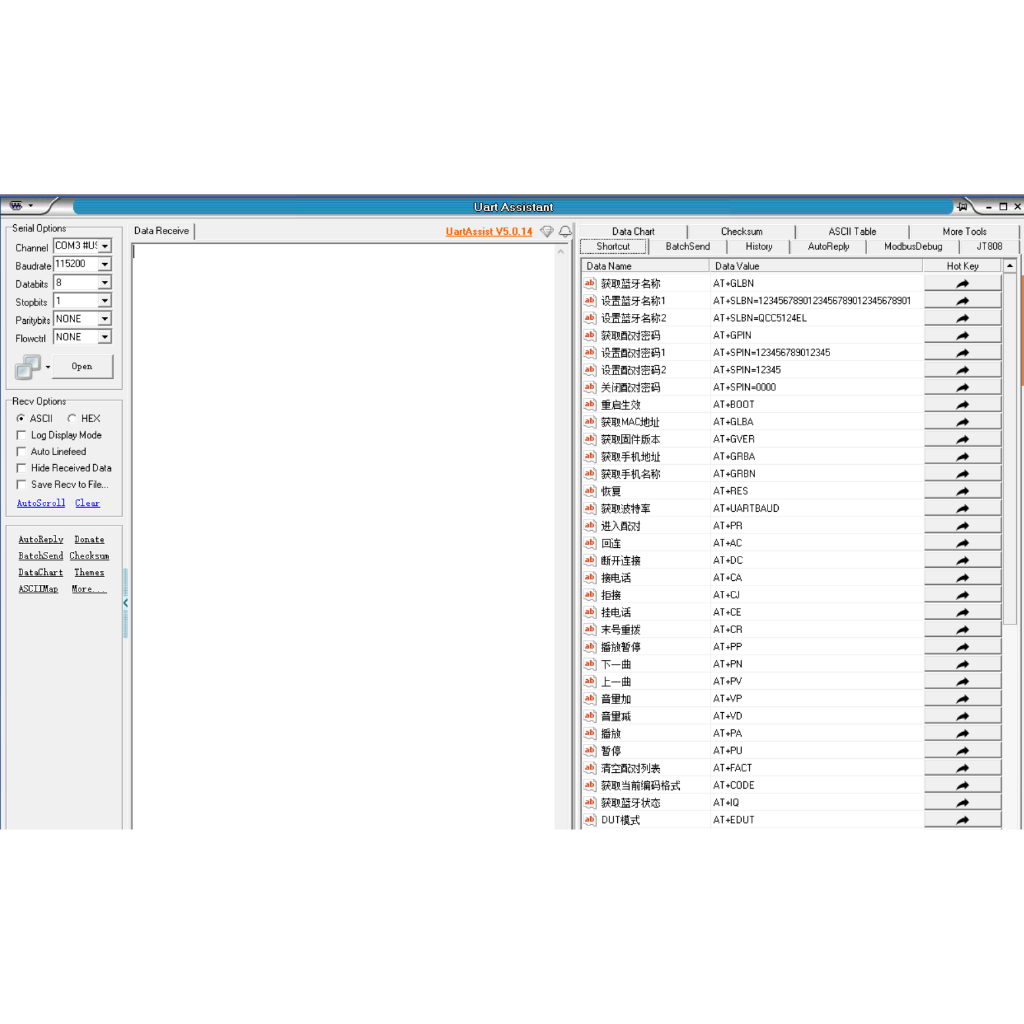Viewport: 1024px width, 1024px height.
Task: Enable Log Display Mode
Action: click(22, 435)
